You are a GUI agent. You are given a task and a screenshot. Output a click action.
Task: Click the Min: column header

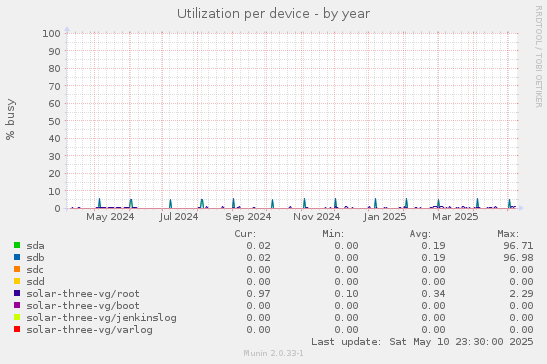click(x=333, y=233)
